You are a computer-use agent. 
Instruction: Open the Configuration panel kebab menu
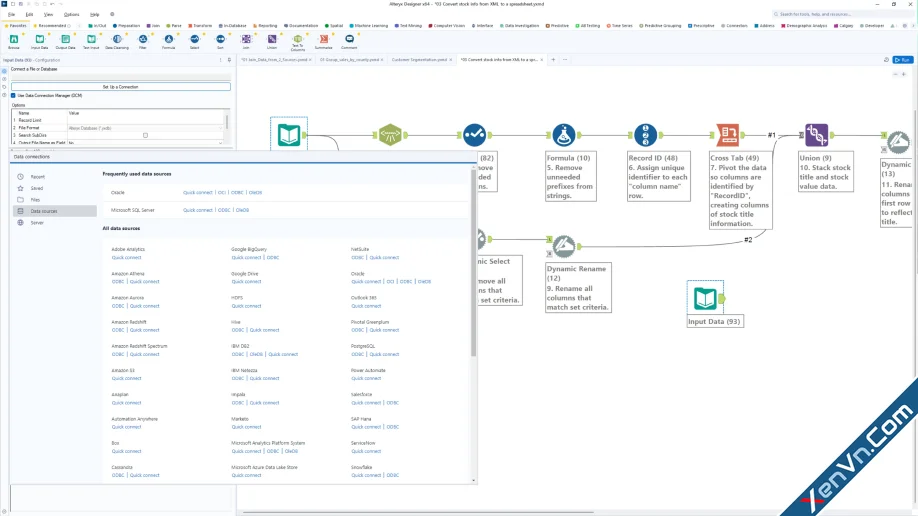point(221,60)
